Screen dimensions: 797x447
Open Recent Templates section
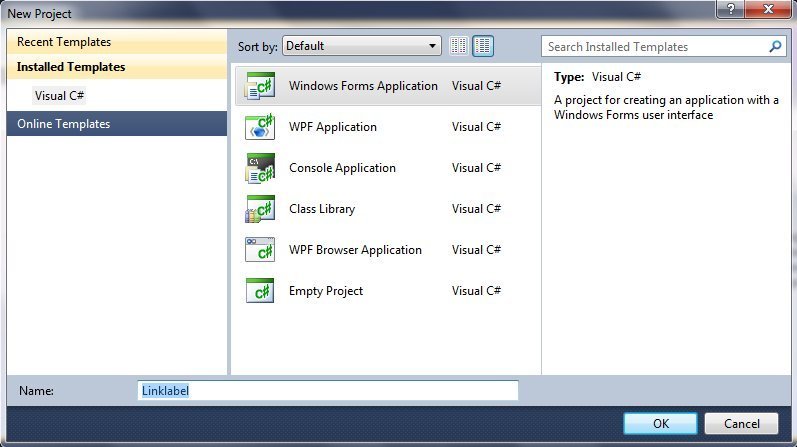click(x=116, y=42)
